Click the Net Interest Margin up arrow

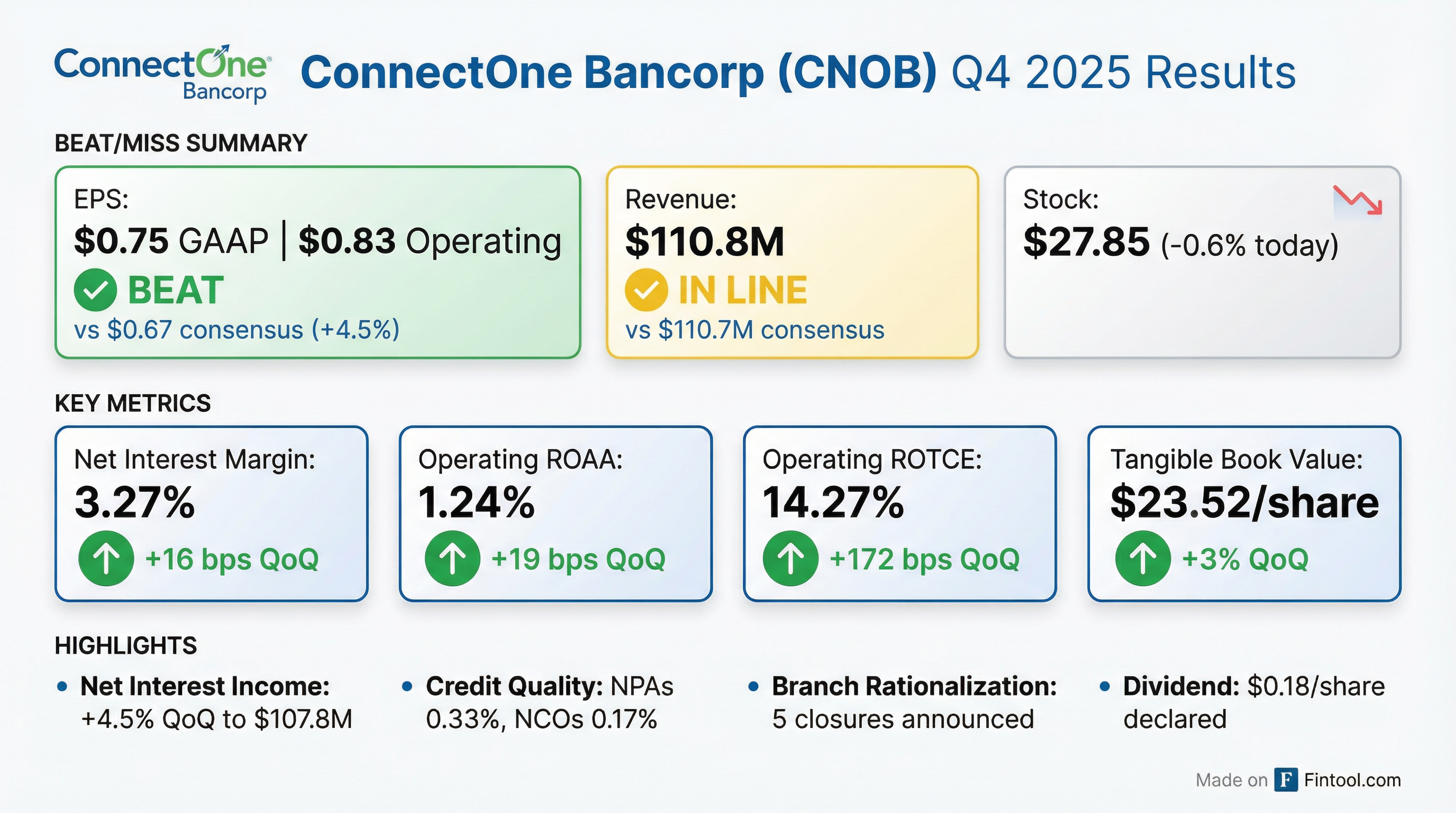point(106,558)
